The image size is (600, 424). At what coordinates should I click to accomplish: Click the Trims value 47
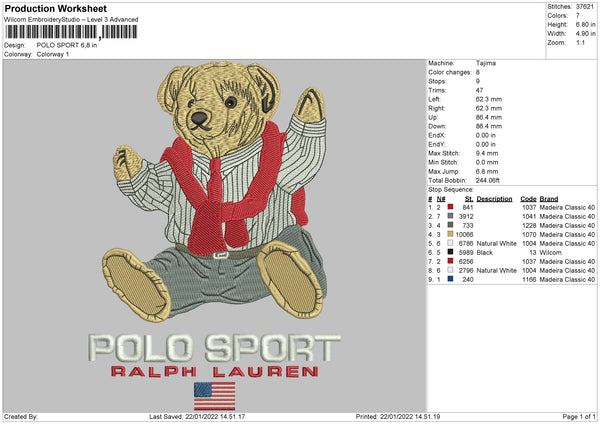pos(479,90)
